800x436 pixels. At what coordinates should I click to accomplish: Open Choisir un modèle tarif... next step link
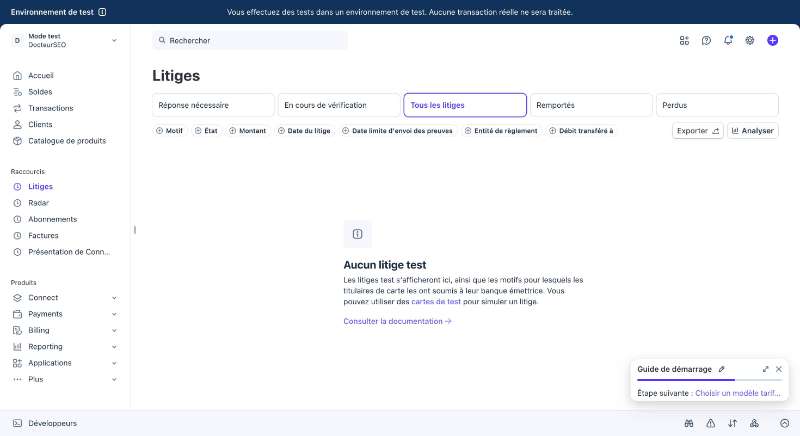[x=738, y=393]
